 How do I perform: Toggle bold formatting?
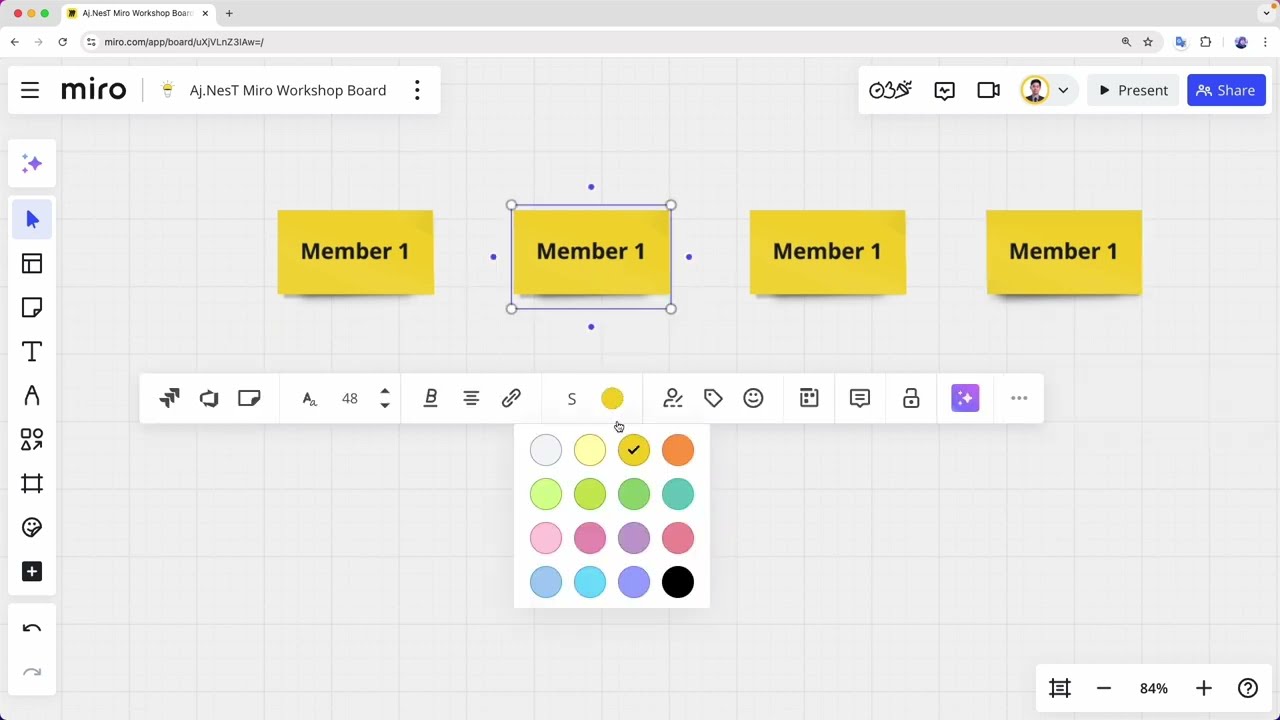click(431, 398)
